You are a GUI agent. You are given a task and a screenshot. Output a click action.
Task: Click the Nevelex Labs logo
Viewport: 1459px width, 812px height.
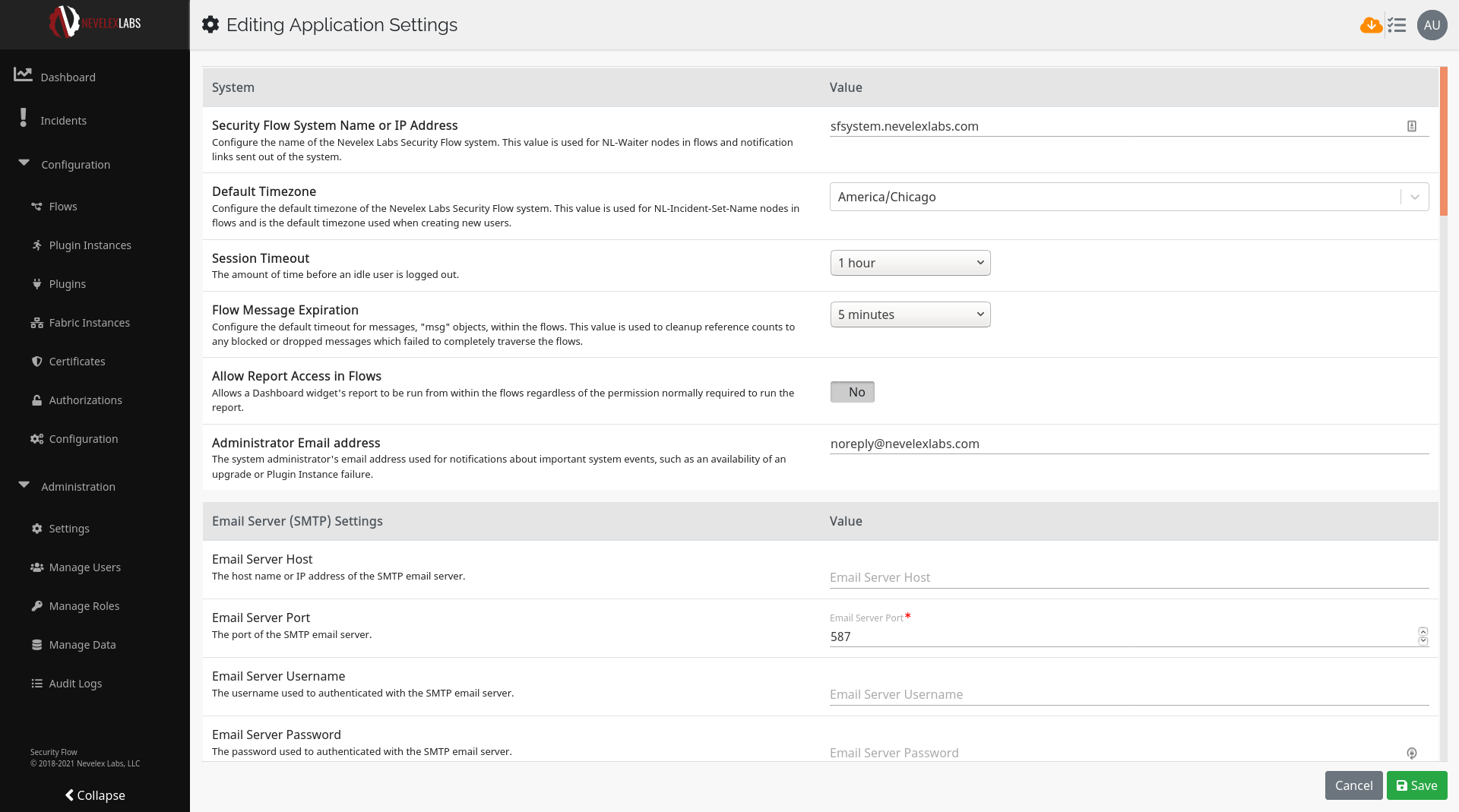coord(95,23)
